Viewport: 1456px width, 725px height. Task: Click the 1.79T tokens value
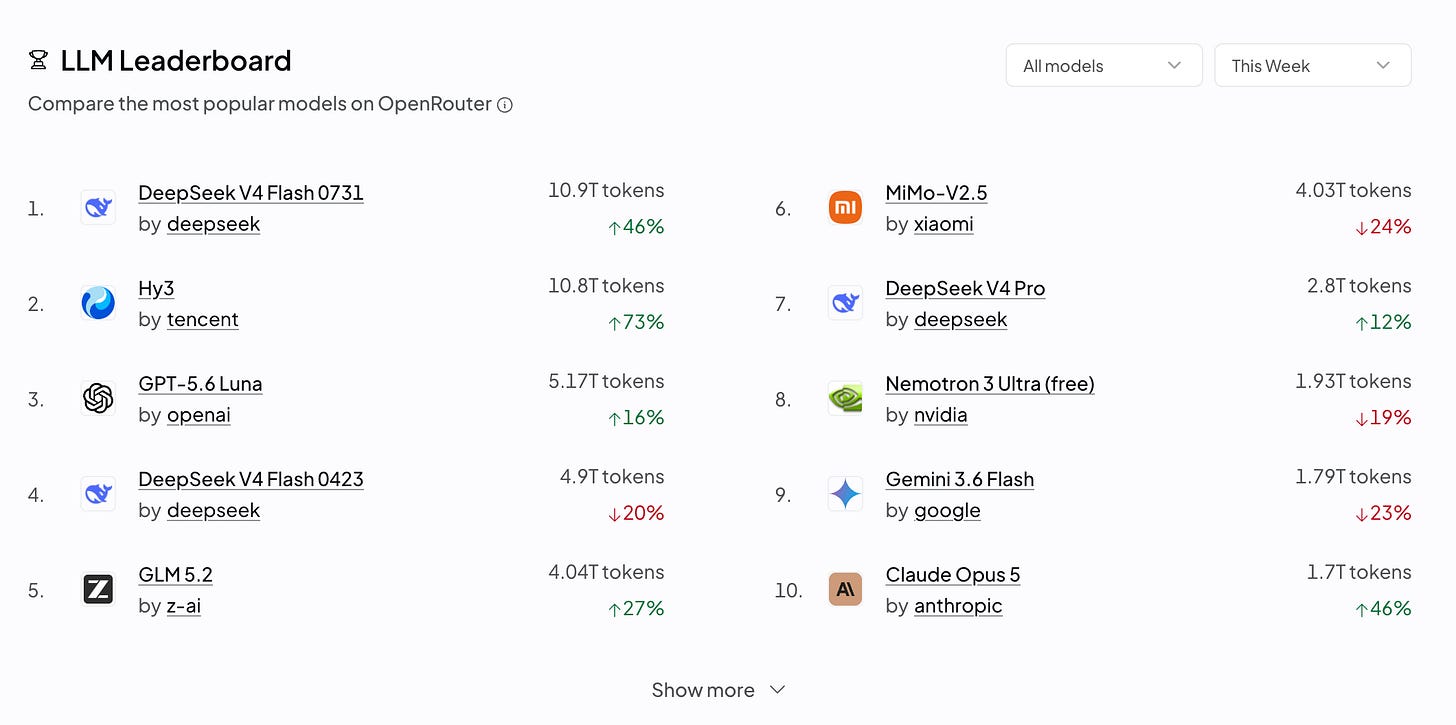tap(1353, 477)
